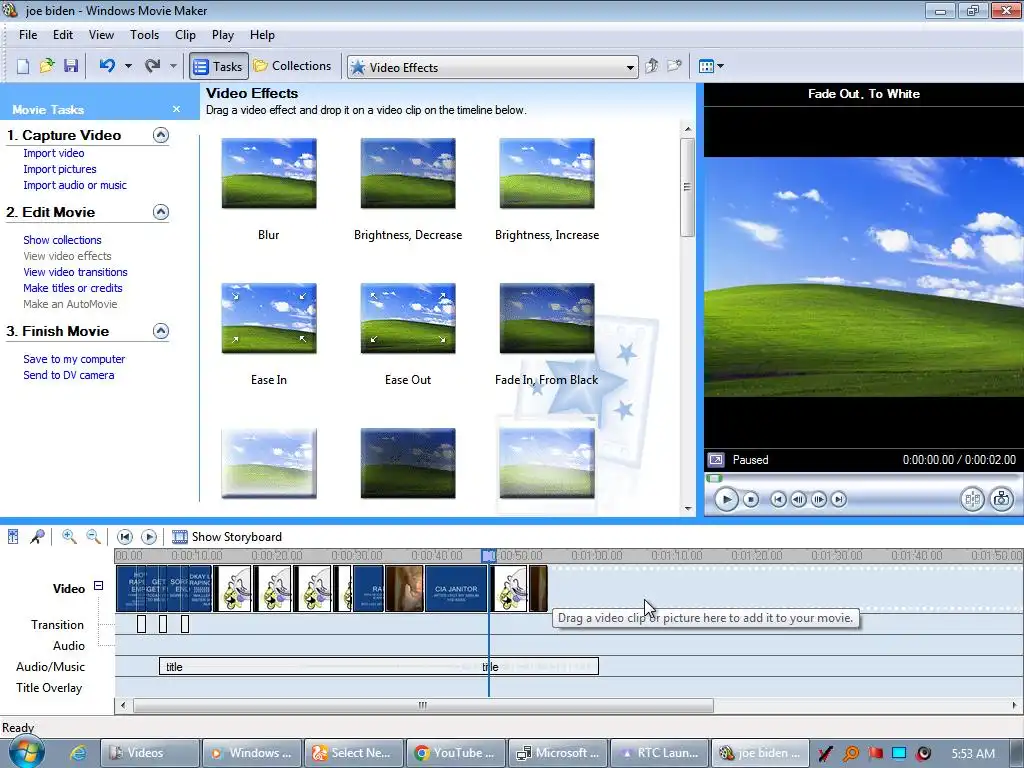This screenshot has height=768, width=1024.
Task: Open the File menu
Action: (x=28, y=35)
